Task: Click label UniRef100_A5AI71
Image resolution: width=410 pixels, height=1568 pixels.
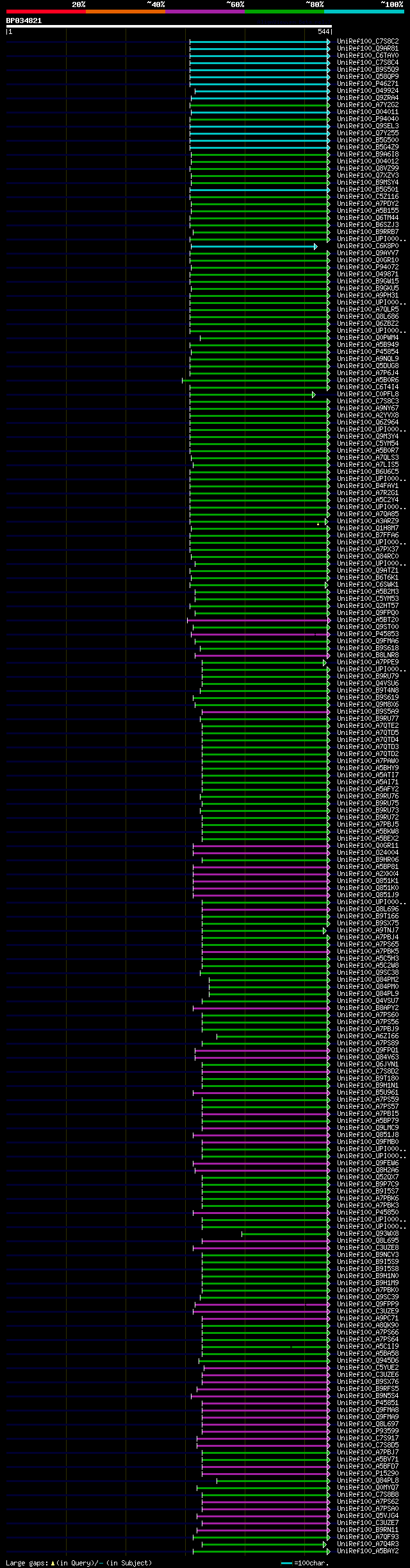Action: click(368, 782)
